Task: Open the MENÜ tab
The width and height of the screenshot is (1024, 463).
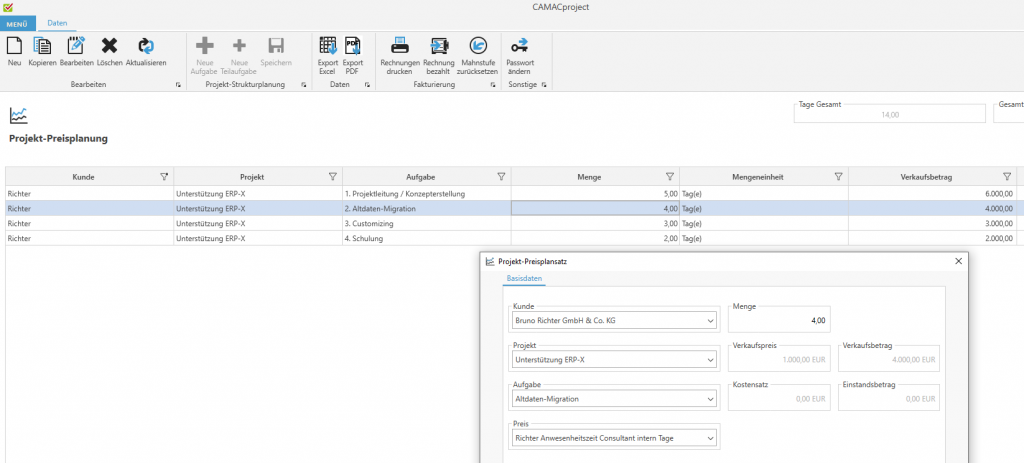Action: [x=18, y=24]
